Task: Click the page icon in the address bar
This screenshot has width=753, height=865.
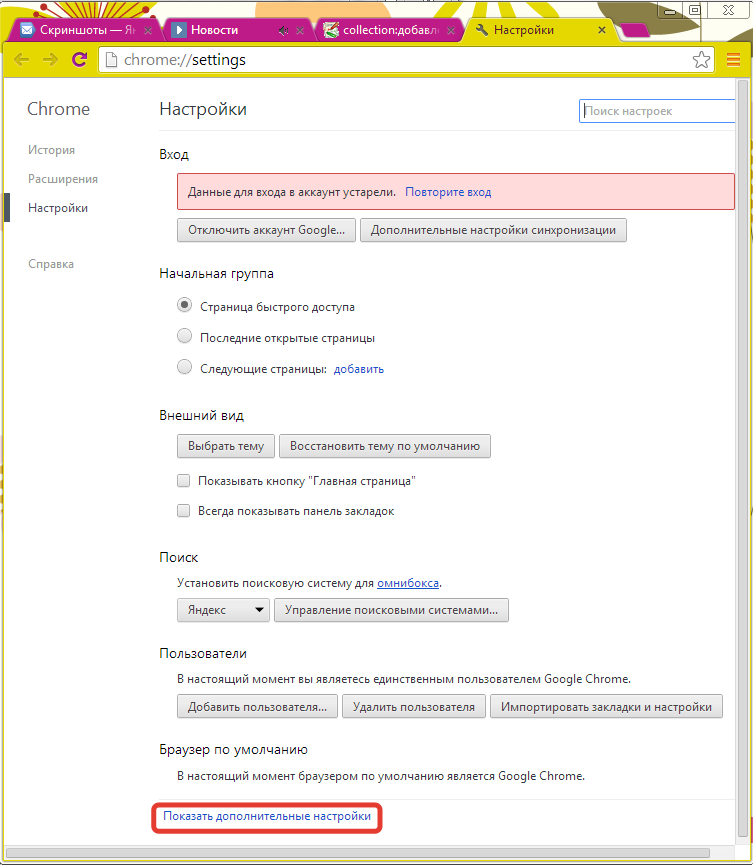Action: 111,60
